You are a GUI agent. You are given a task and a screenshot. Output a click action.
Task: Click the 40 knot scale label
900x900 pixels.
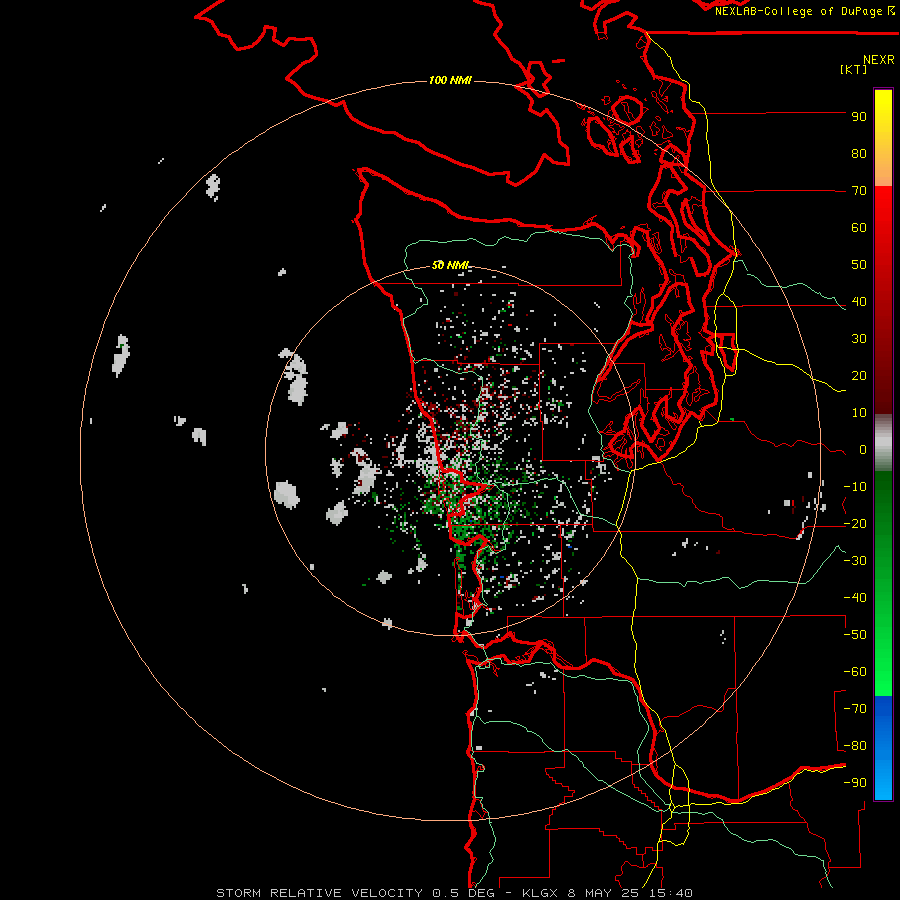(859, 302)
